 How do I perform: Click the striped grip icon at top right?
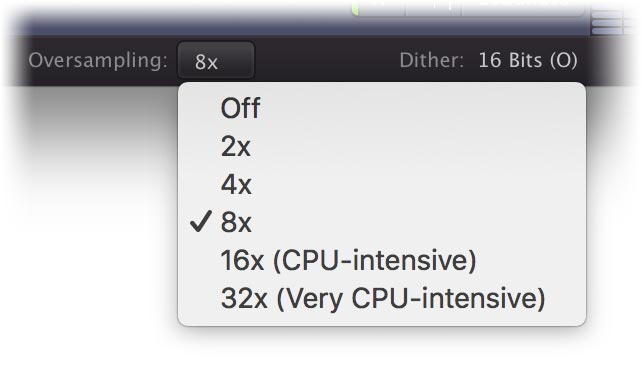click(612, 21)
